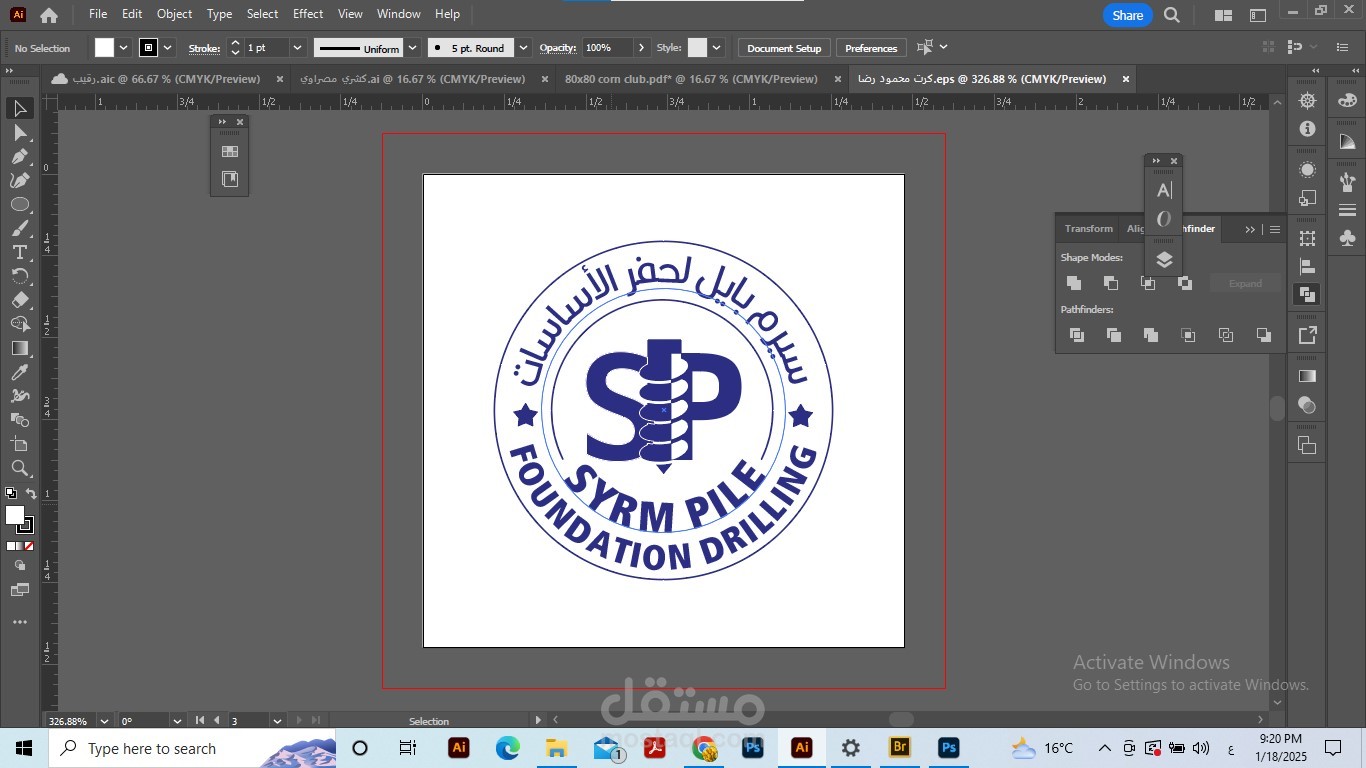Screen dimensions: 1366x768
Task: Pick the Ellipse tool
Action: coord(19,204)
